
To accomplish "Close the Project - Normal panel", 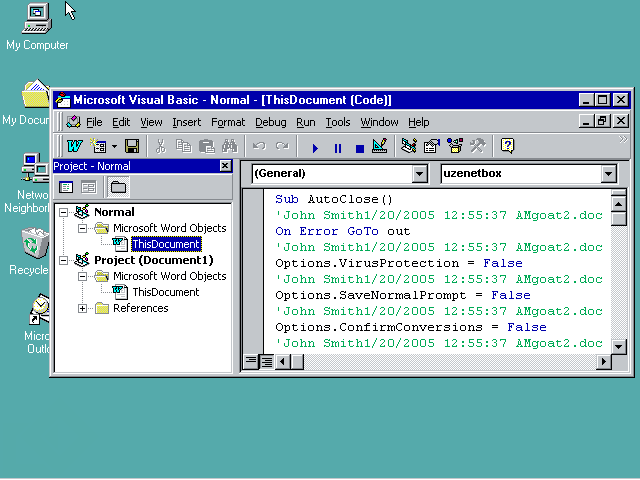I will click(x=225, y=166).
